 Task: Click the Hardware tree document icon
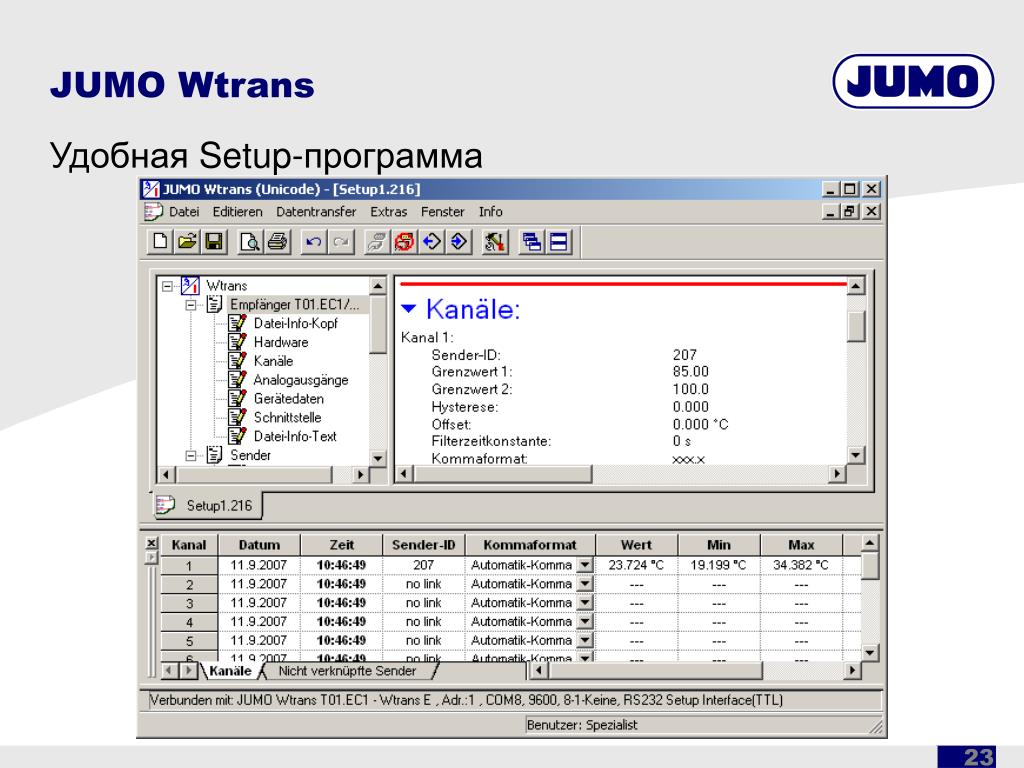point(237,342)
